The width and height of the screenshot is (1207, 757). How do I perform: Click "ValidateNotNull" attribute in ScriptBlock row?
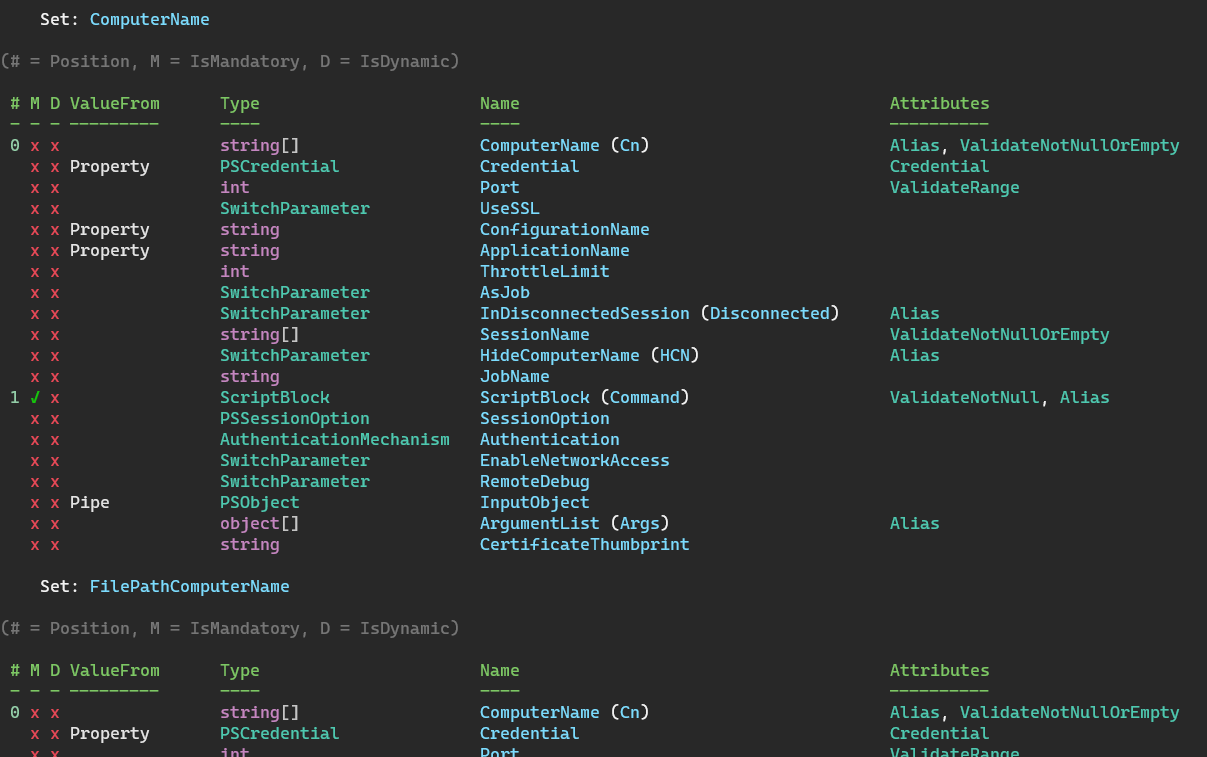[x=965, y=397]
